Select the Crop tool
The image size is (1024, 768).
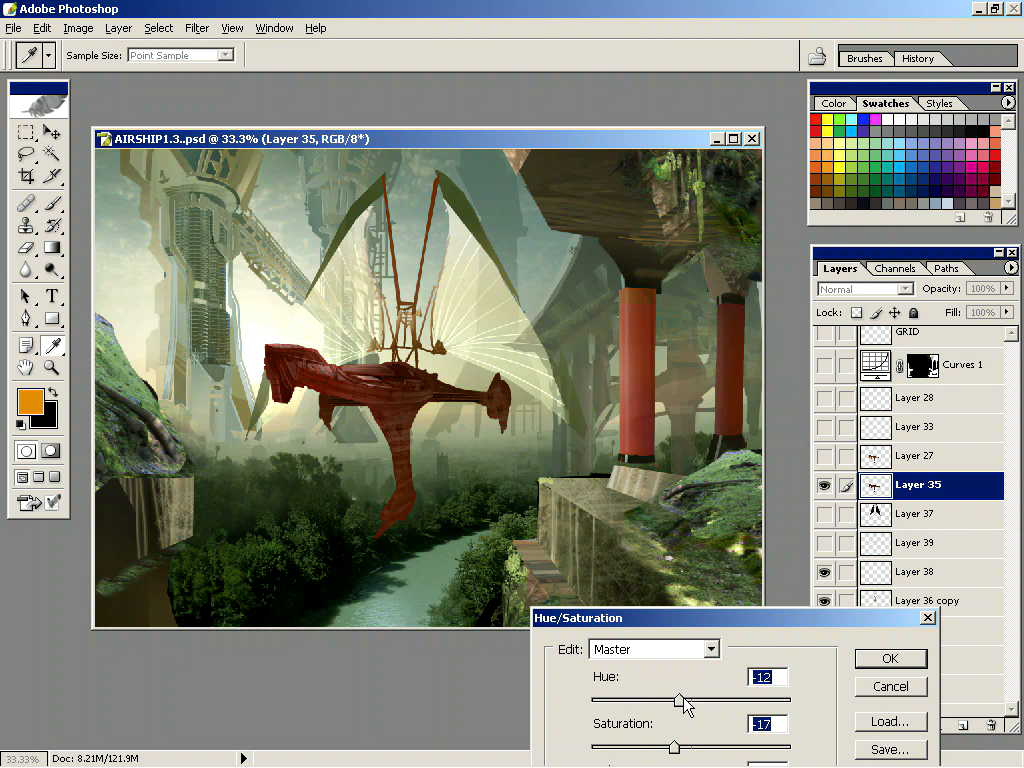pos(26,176)
